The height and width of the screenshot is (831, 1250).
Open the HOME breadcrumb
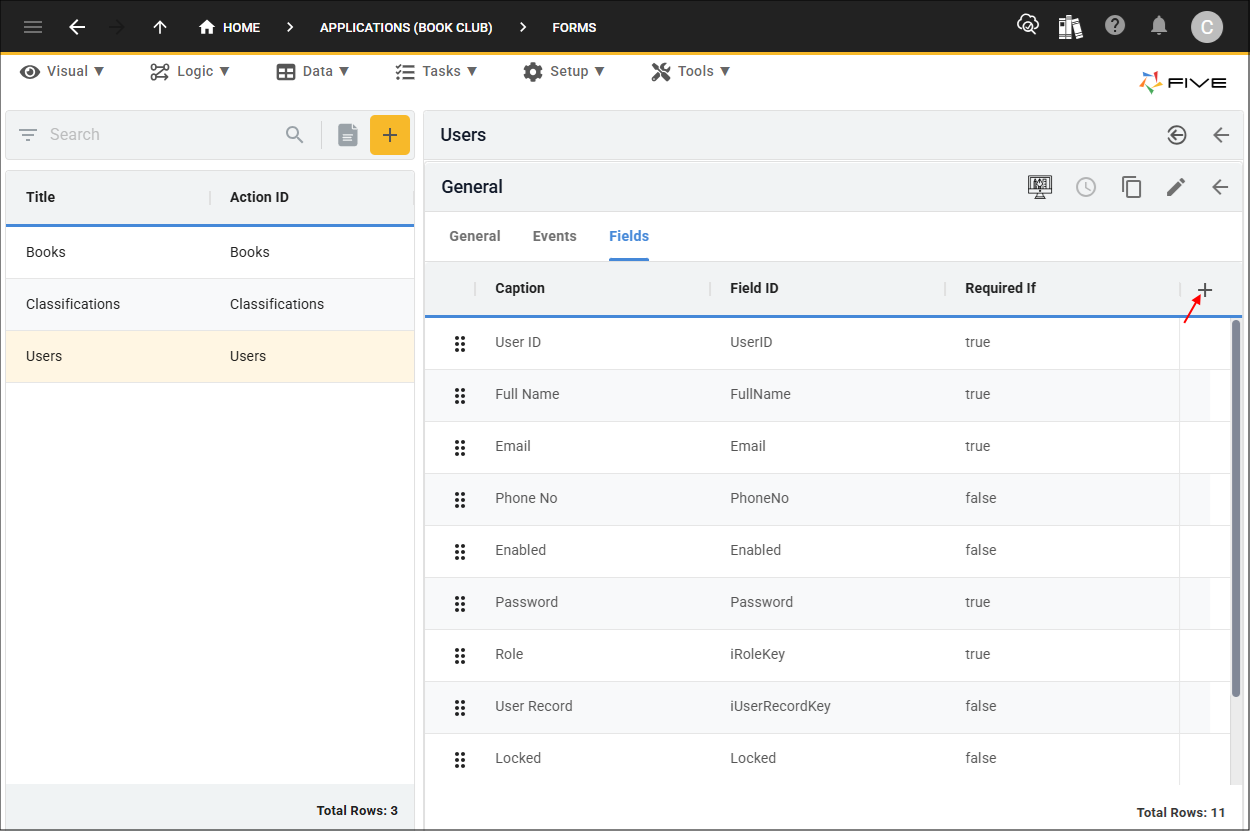point(229,27)
